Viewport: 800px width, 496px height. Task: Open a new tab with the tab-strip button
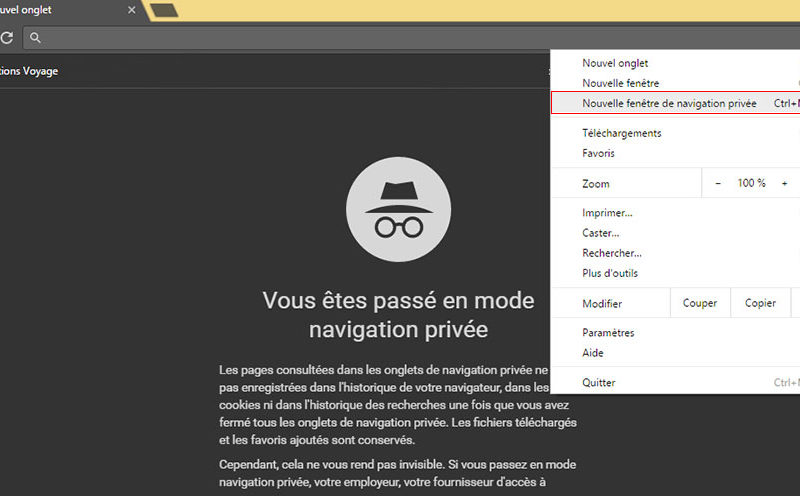coord(164,10)
